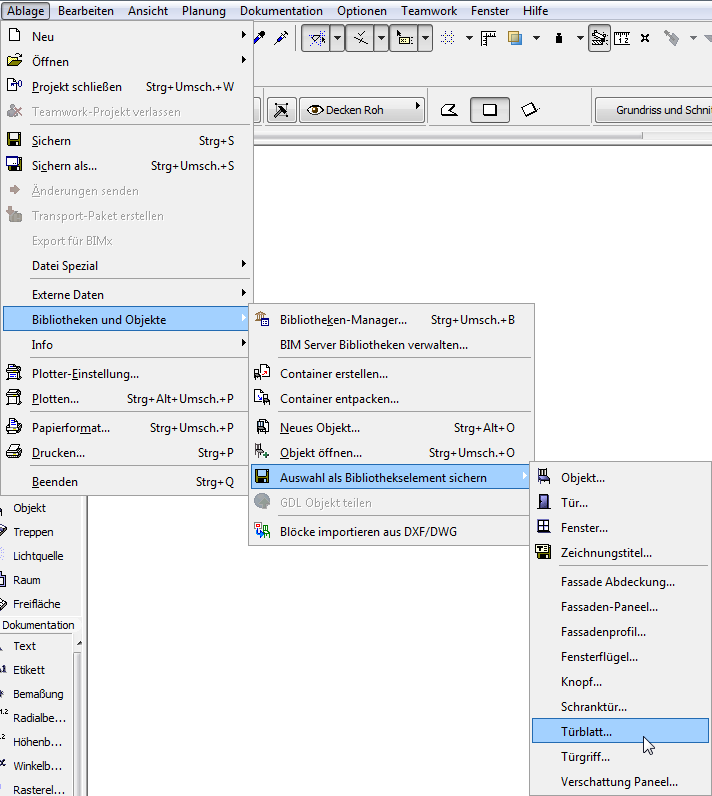Screen dimensions: 712x796
Task: Expand the Info submenu
Action: tap(126, 345)
